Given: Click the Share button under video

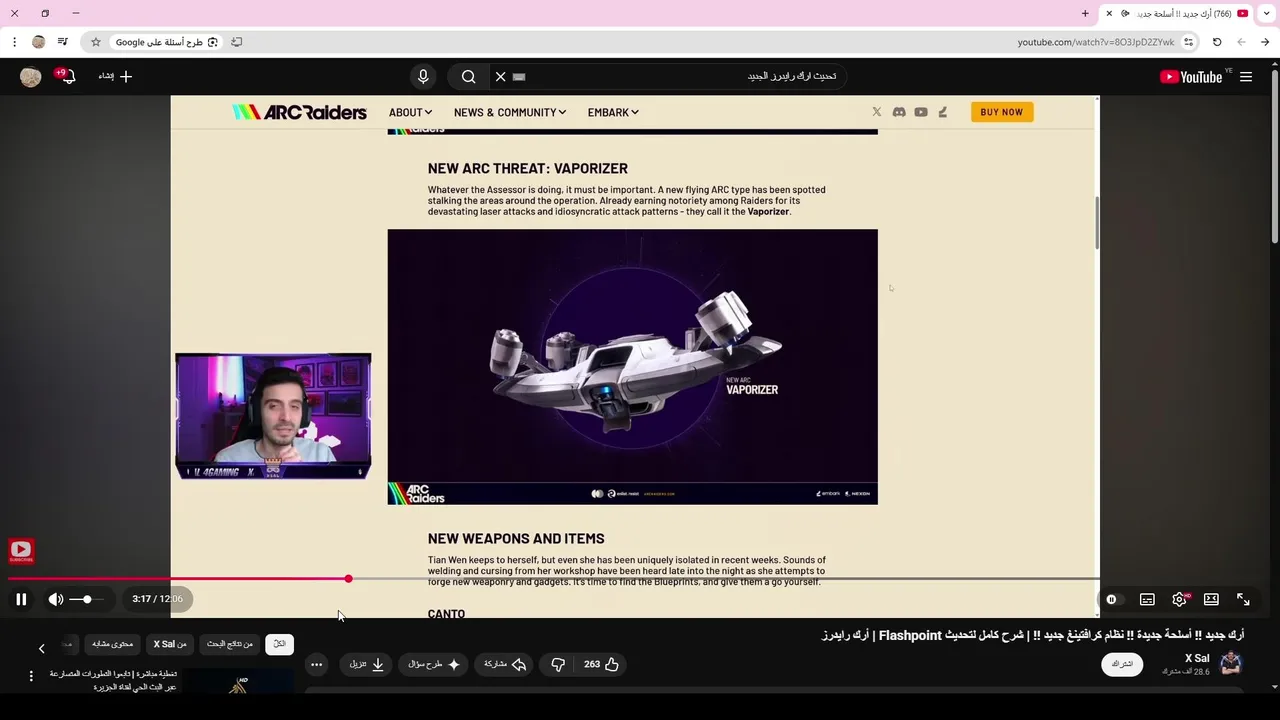Looking at the screenshot, I should [505, 664].
